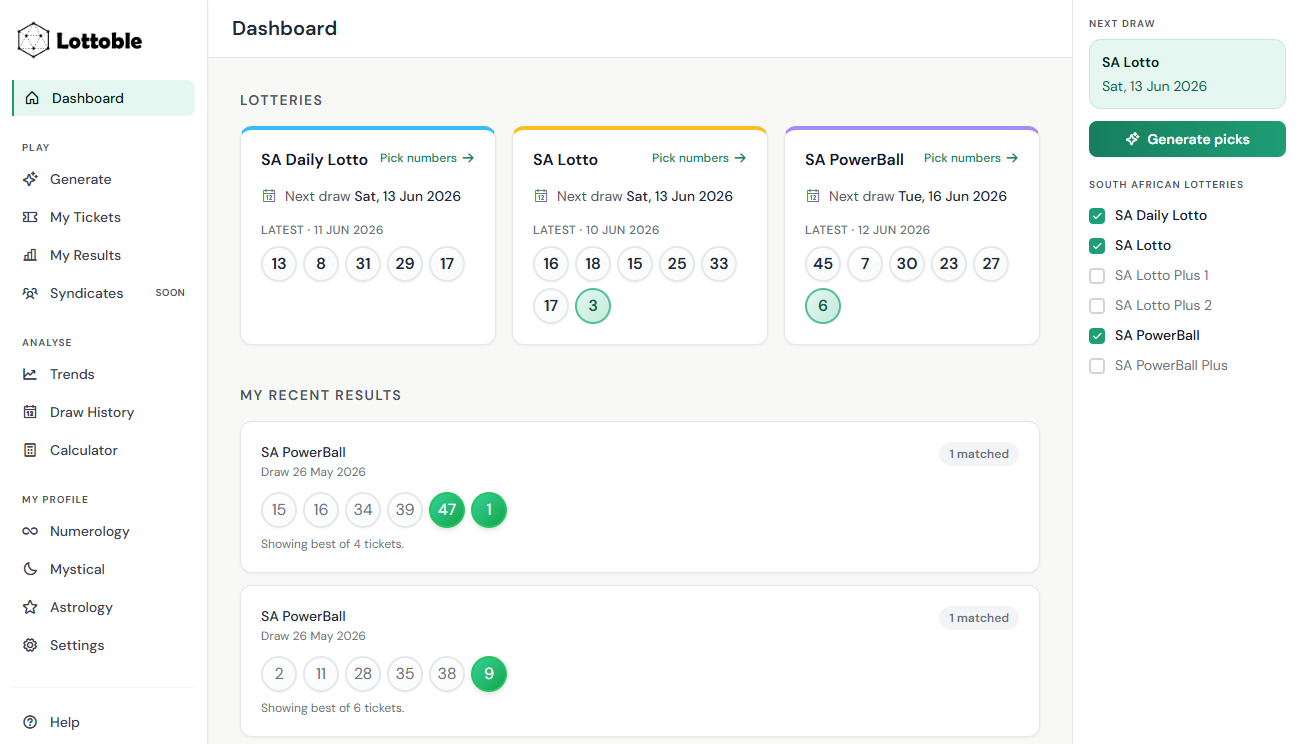The width and height of the screenshot is (1302, 744).
Task: Click the SA PowerBall card title
Action: click(854, 159)
